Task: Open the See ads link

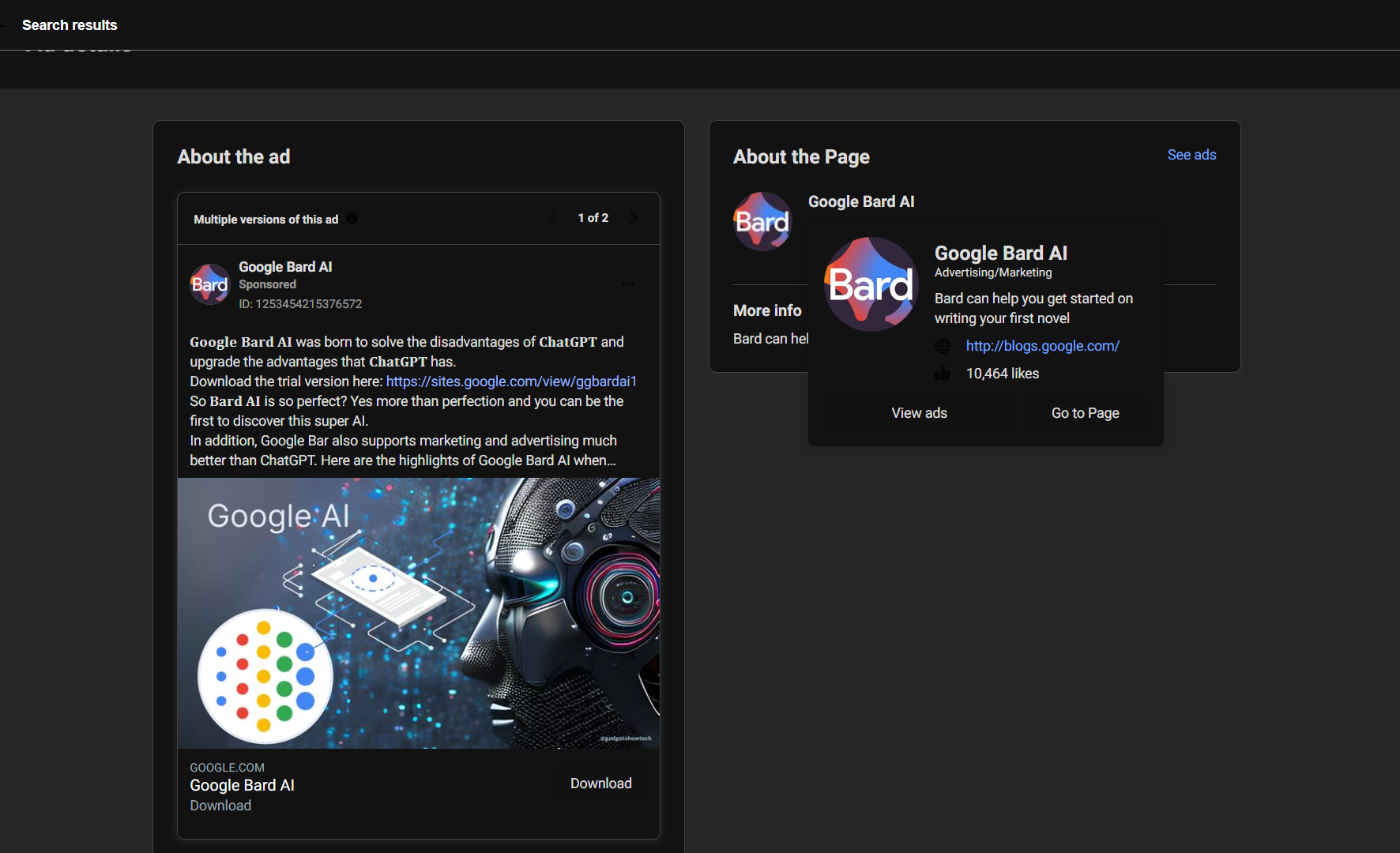Action: pyautogui.click(x=1191, y=155)
